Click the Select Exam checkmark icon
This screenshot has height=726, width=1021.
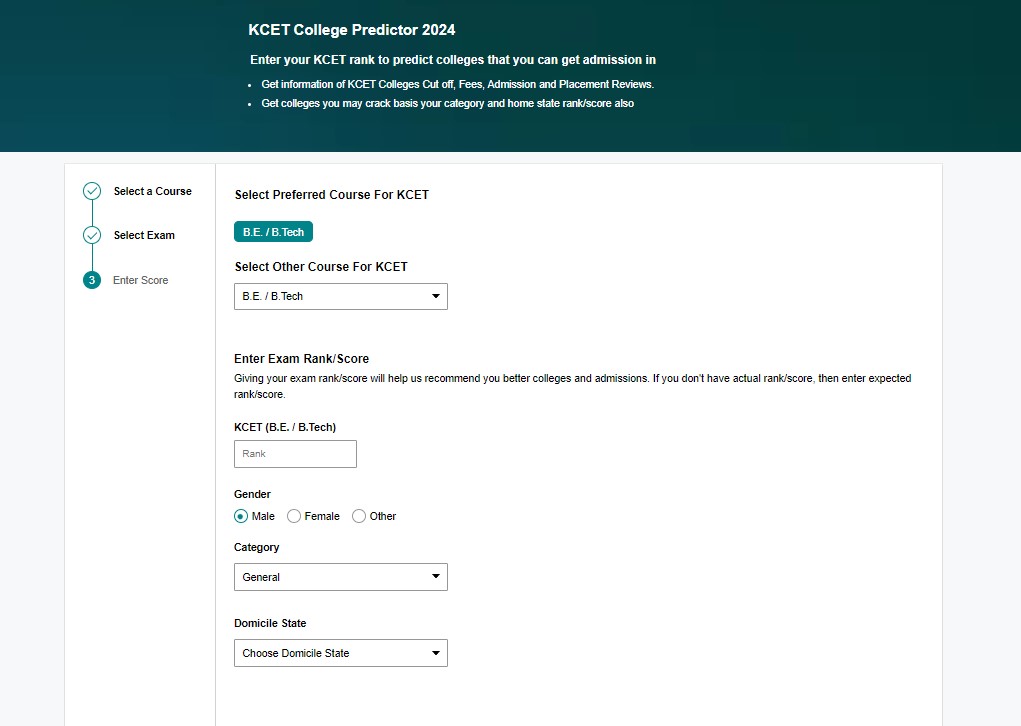tap(92, 234)
